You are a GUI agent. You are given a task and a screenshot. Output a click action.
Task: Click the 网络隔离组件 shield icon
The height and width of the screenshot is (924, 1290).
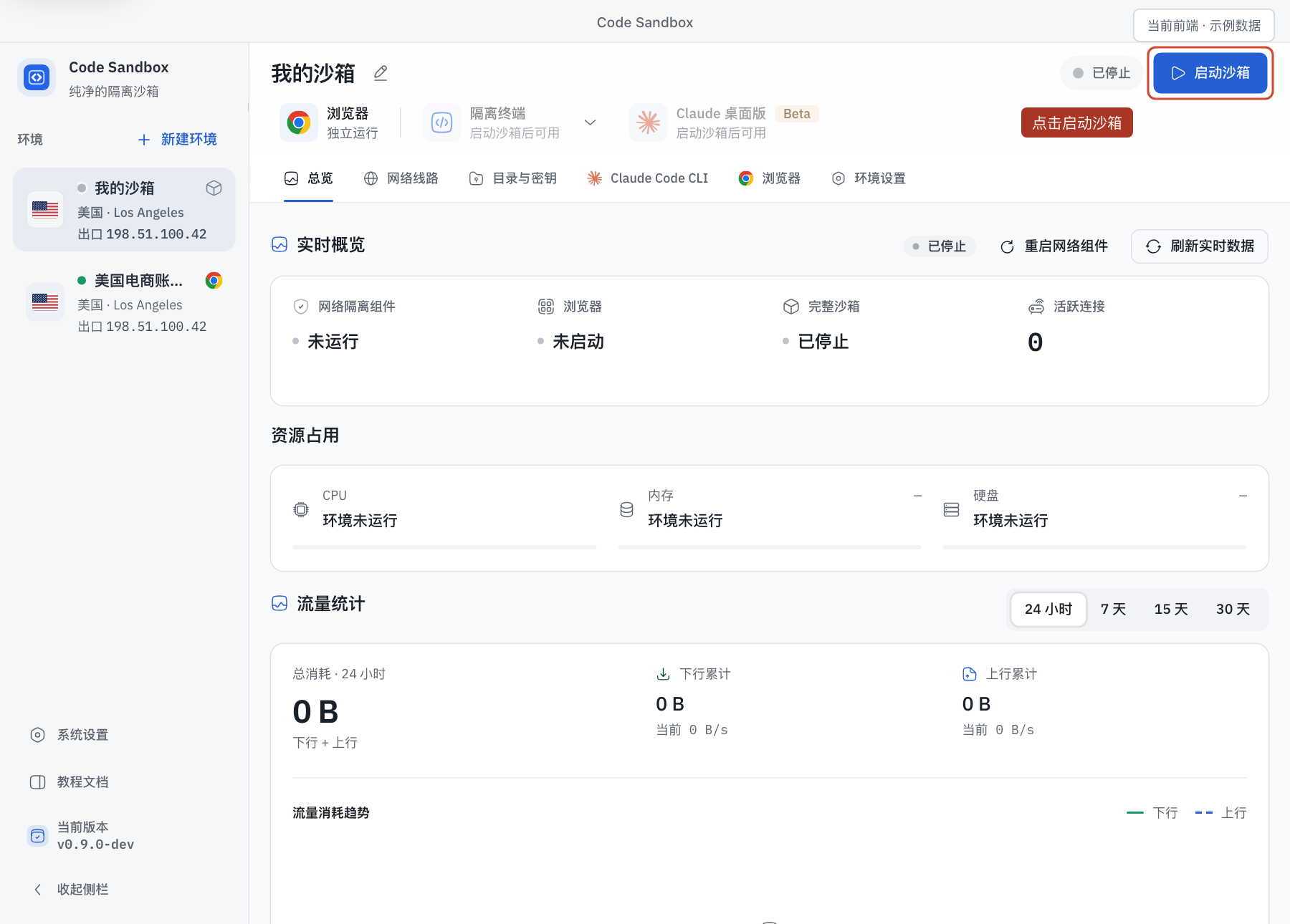[301, 307]
